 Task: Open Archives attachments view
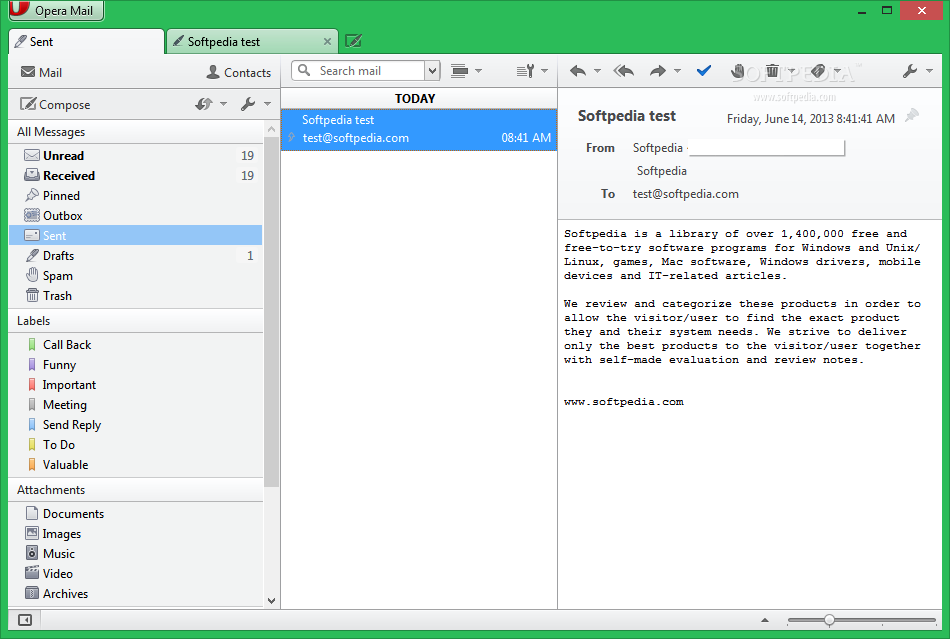click(x=136, y=594)
